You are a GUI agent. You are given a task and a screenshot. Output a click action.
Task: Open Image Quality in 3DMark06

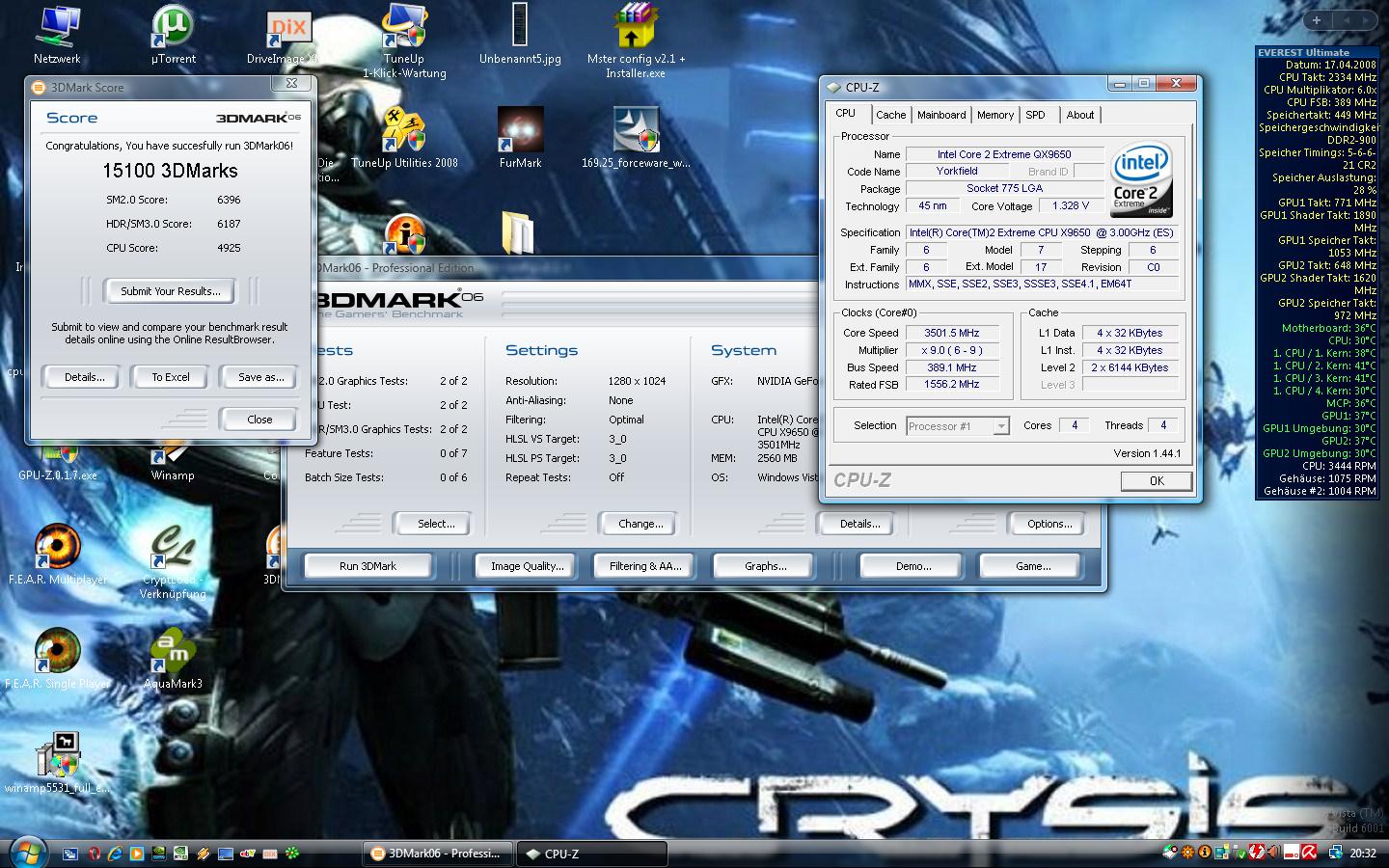[527, 566]
